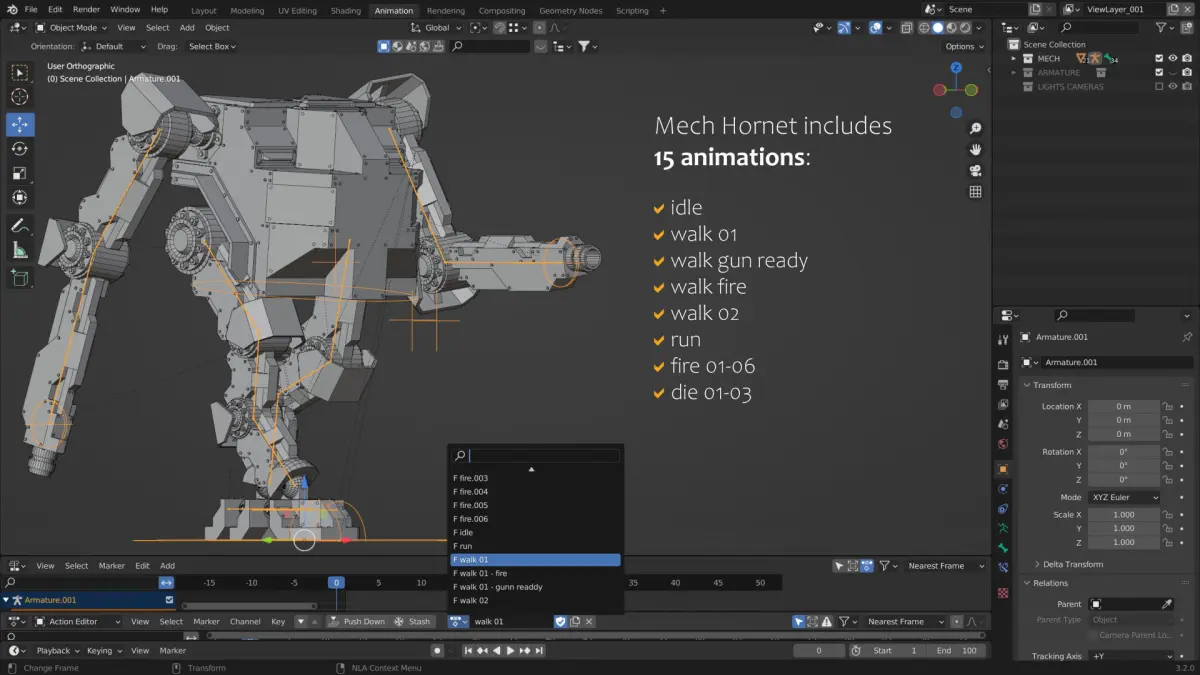1200x675 pixels.
Task: Hide the MECH collection with eye icon
Action: coord(1173,58)
